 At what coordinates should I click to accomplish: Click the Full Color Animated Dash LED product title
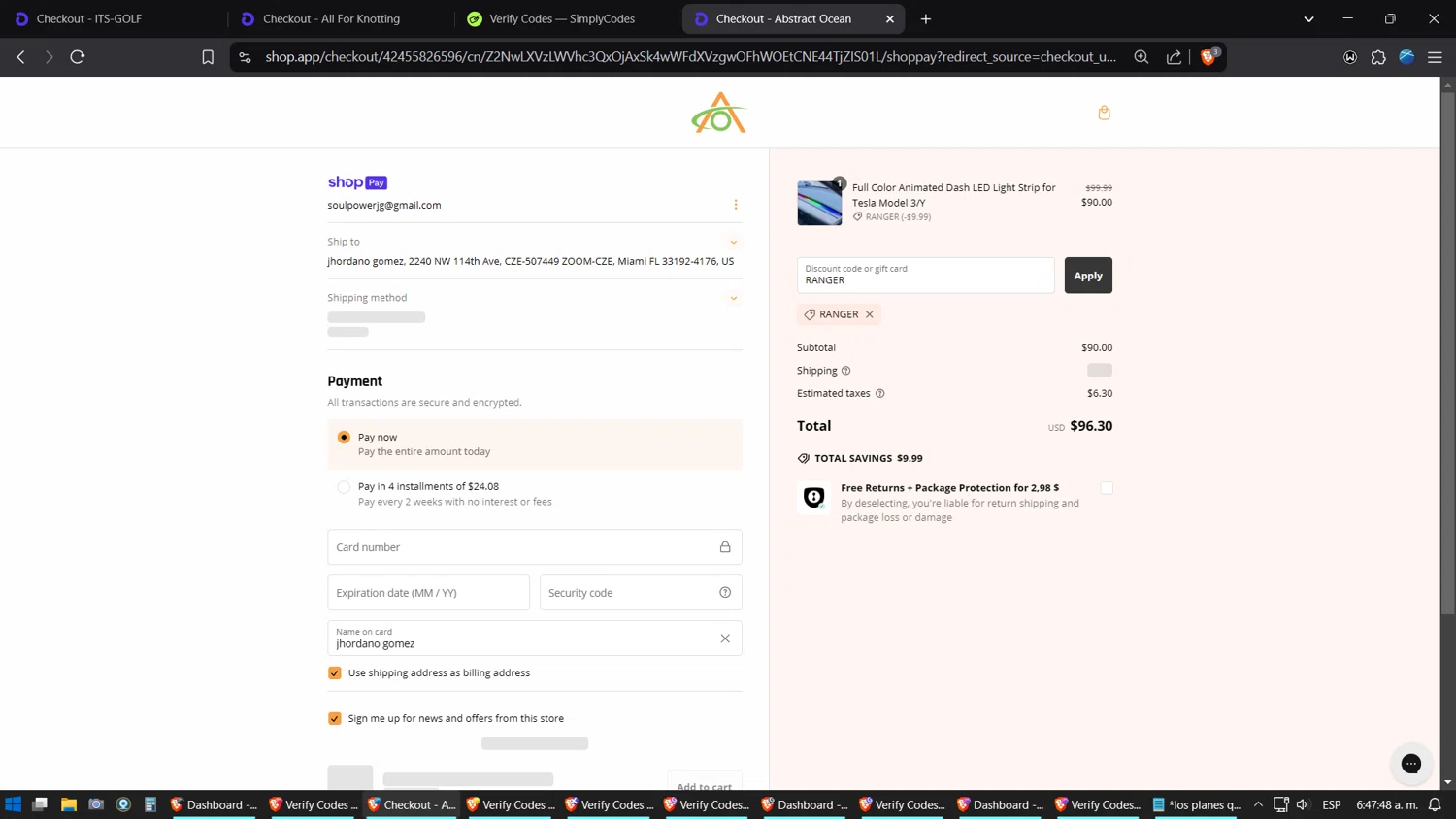[x=954, y=195]
